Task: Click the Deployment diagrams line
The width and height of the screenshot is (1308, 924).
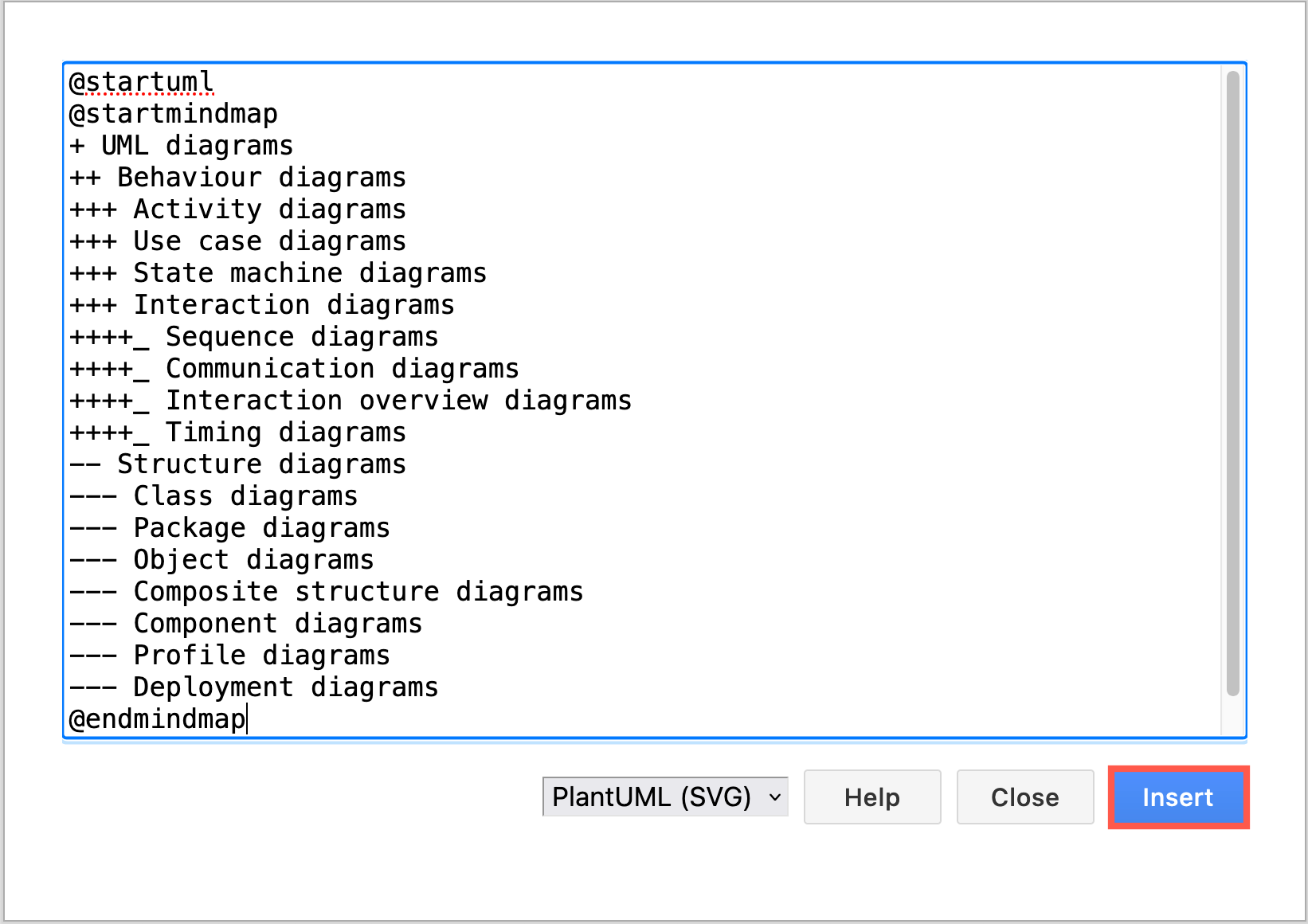Action: 253,687
